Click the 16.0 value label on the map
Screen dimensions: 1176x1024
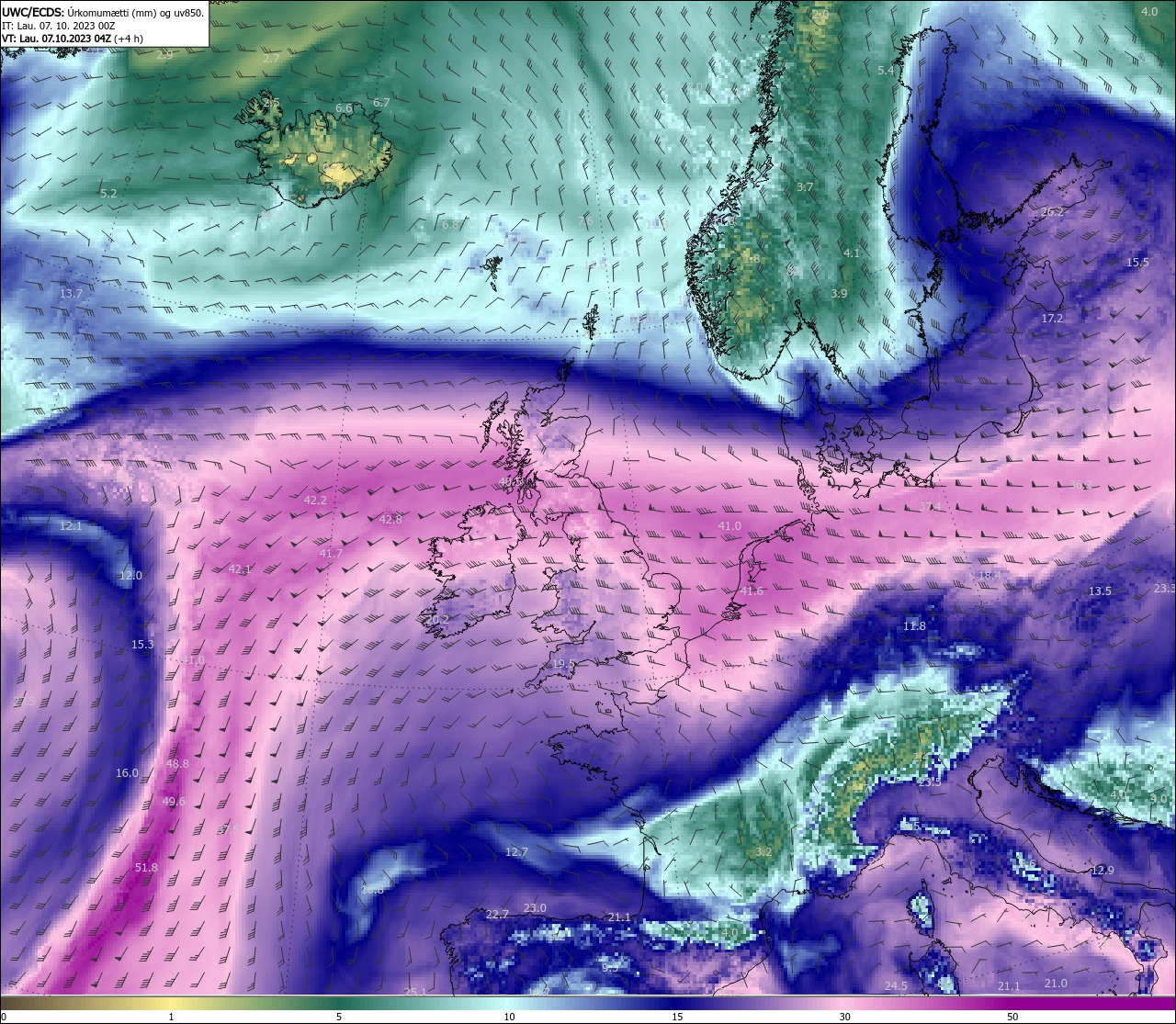coord(127,772)
